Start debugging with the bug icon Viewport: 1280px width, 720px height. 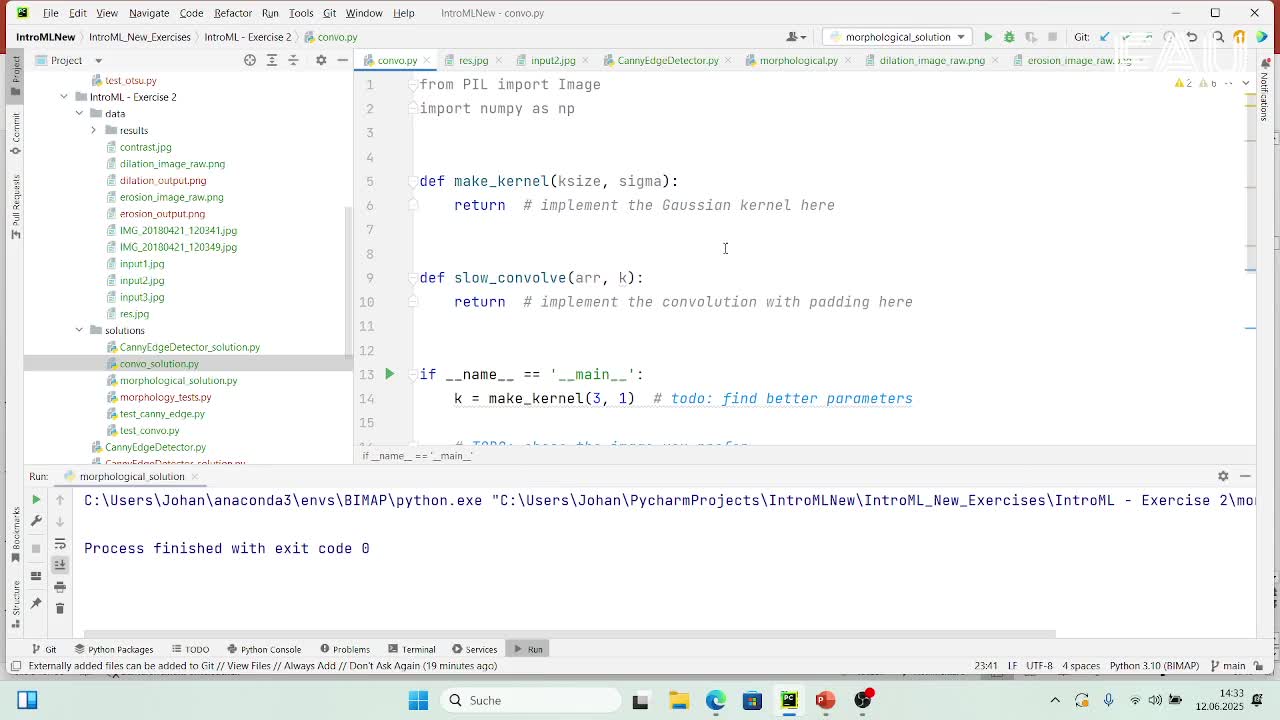point(1009,37)
